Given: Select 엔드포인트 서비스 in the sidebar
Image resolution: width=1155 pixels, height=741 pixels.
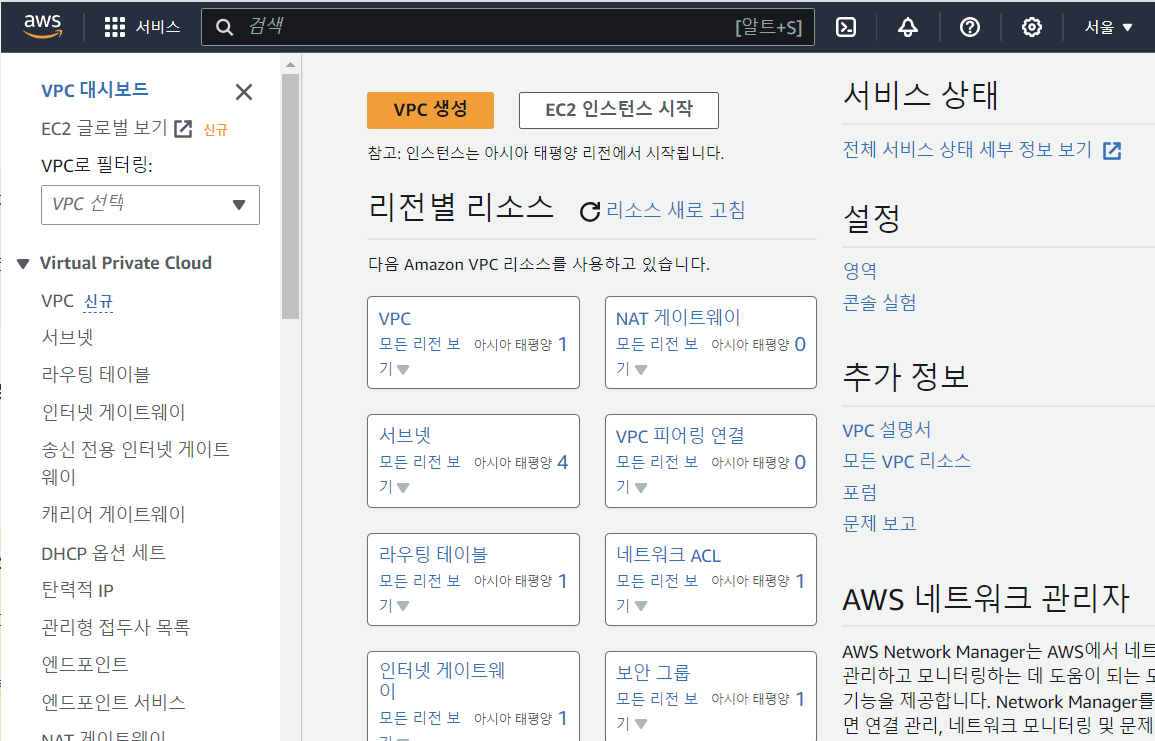Looking at the screenshot, I should pos(113,702).
